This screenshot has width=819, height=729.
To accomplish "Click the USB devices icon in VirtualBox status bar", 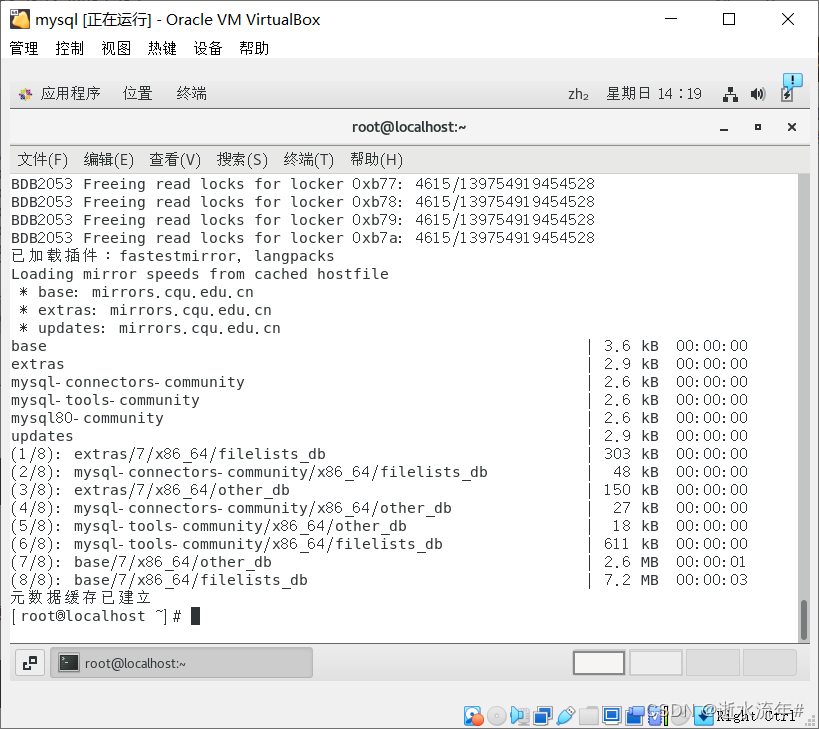I will [565, 715].
